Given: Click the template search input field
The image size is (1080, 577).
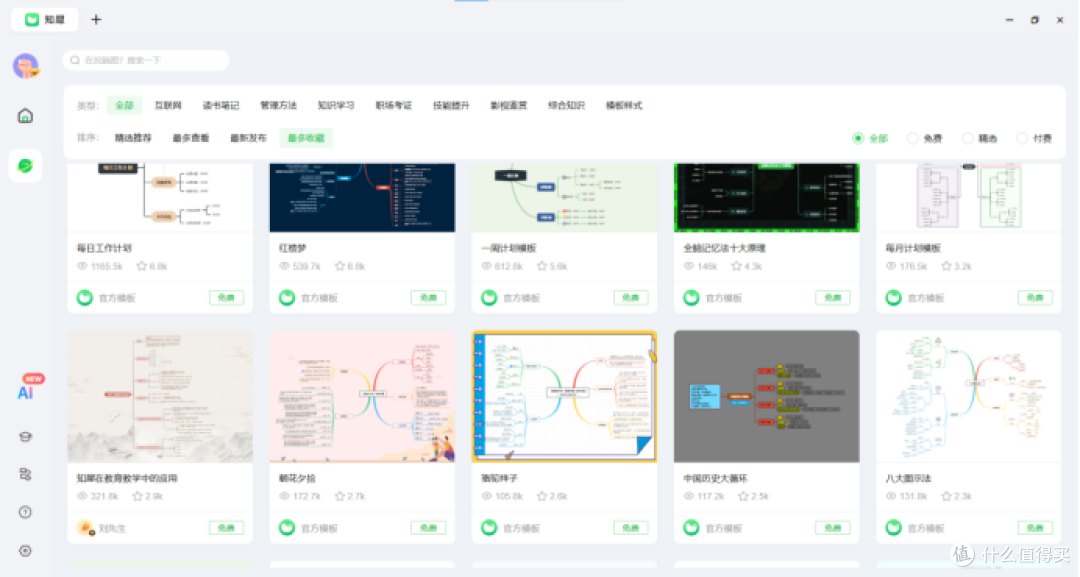Looking at the screenshot, I should tap(146, 61).
